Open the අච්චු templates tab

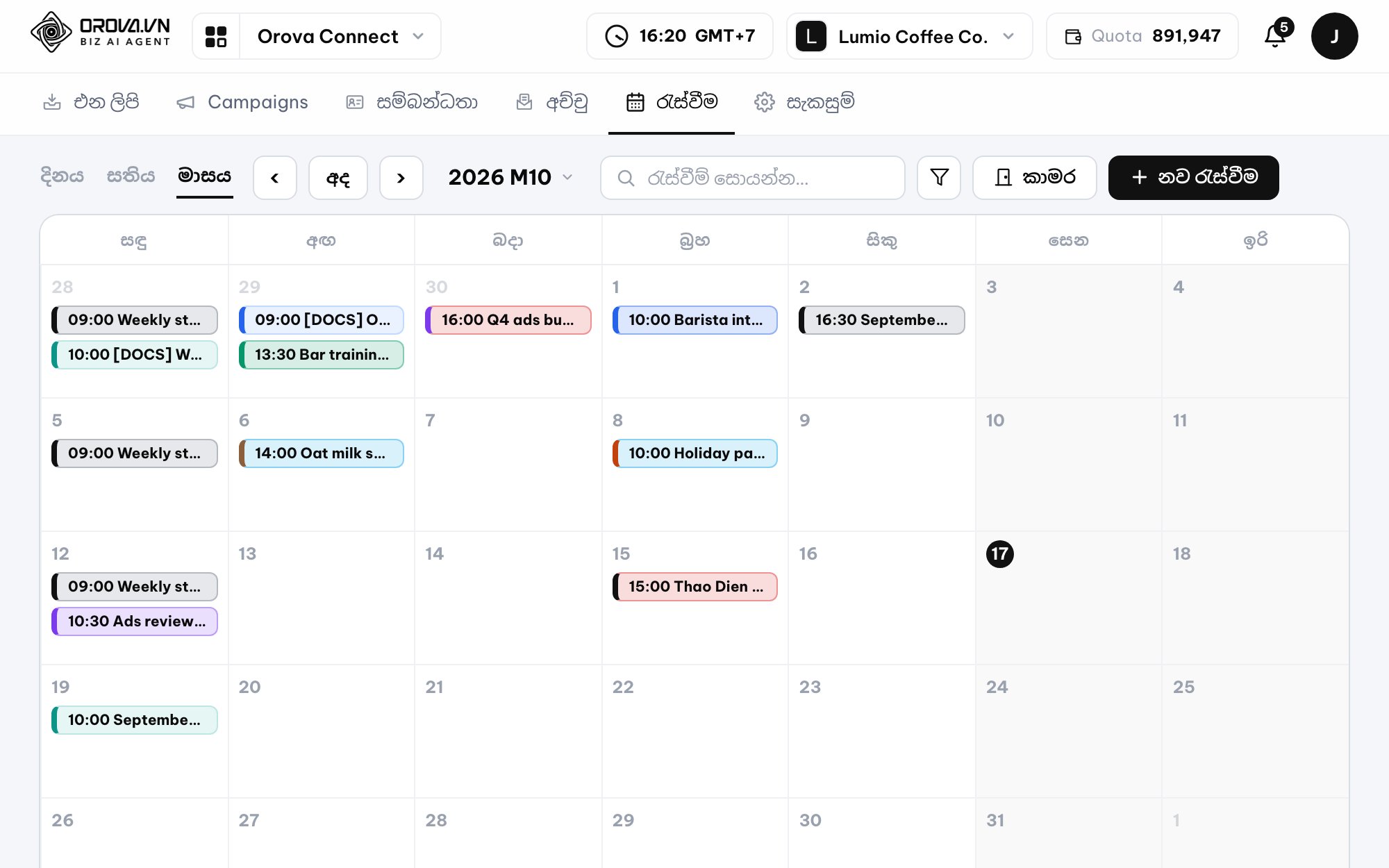tap(552, 102)
